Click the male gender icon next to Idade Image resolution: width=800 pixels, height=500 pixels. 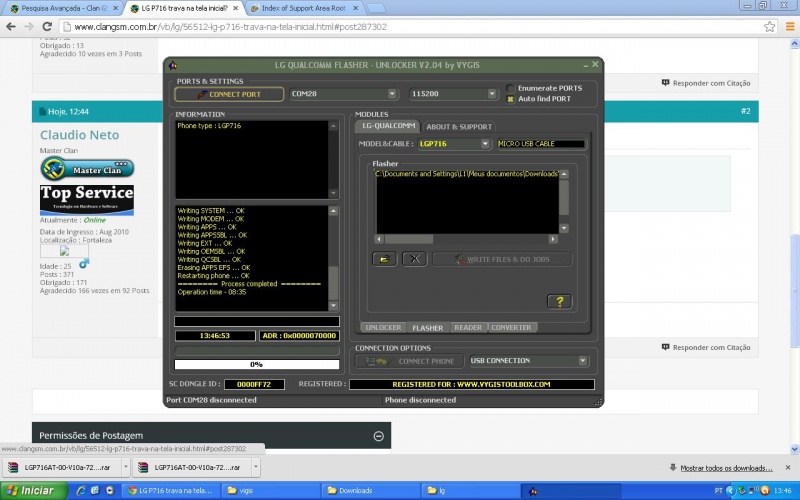pos(84,264)
